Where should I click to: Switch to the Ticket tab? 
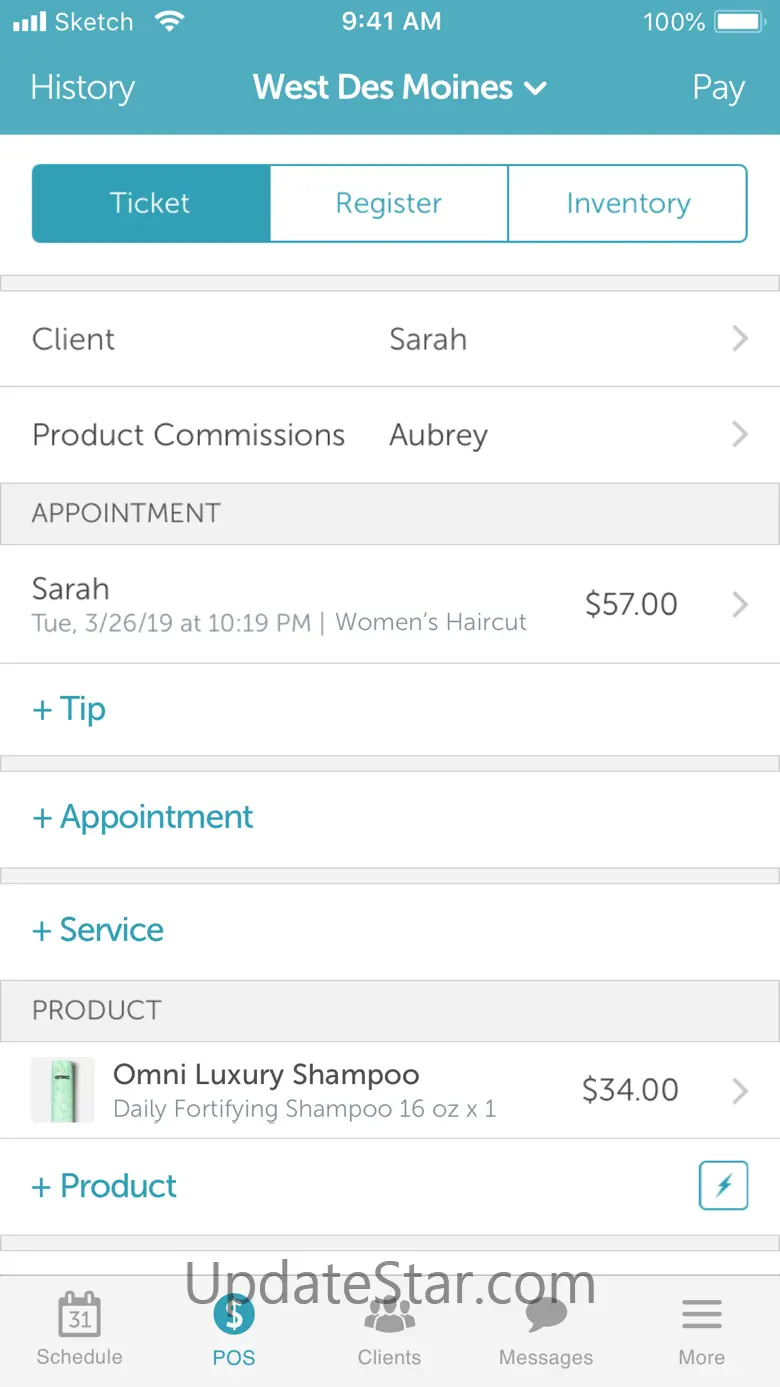(x=151, y=204)
